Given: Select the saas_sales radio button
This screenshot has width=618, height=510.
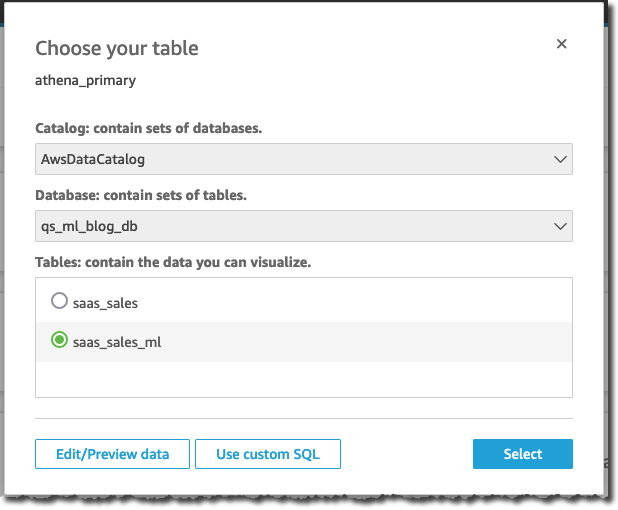Looking at the screenshot, I should tap(58, 301).
